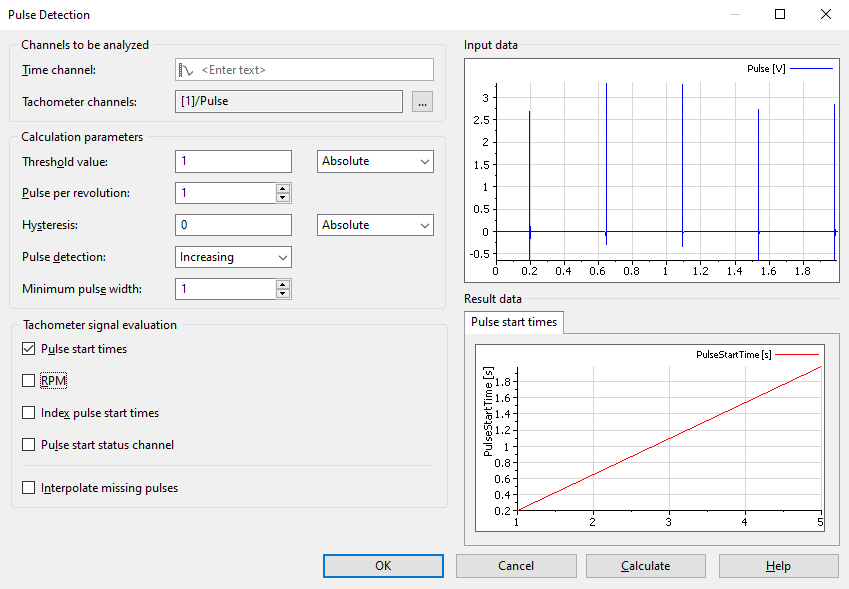Open the Threshold value Absolute dropdown
The image size is (849, 589).
(x=375, y=161)
